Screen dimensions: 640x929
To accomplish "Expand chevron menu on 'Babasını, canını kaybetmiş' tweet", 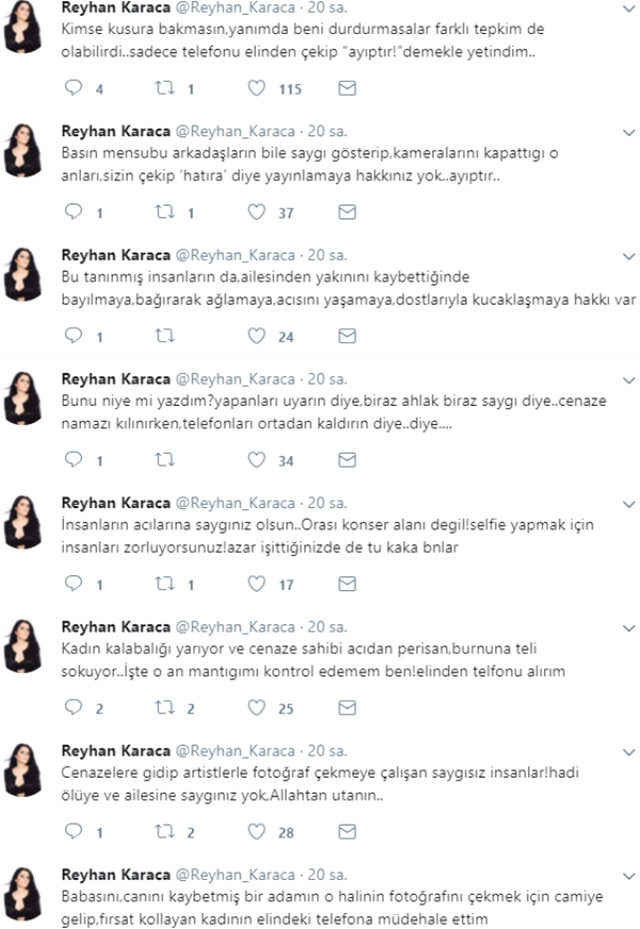I will point(629,876).
